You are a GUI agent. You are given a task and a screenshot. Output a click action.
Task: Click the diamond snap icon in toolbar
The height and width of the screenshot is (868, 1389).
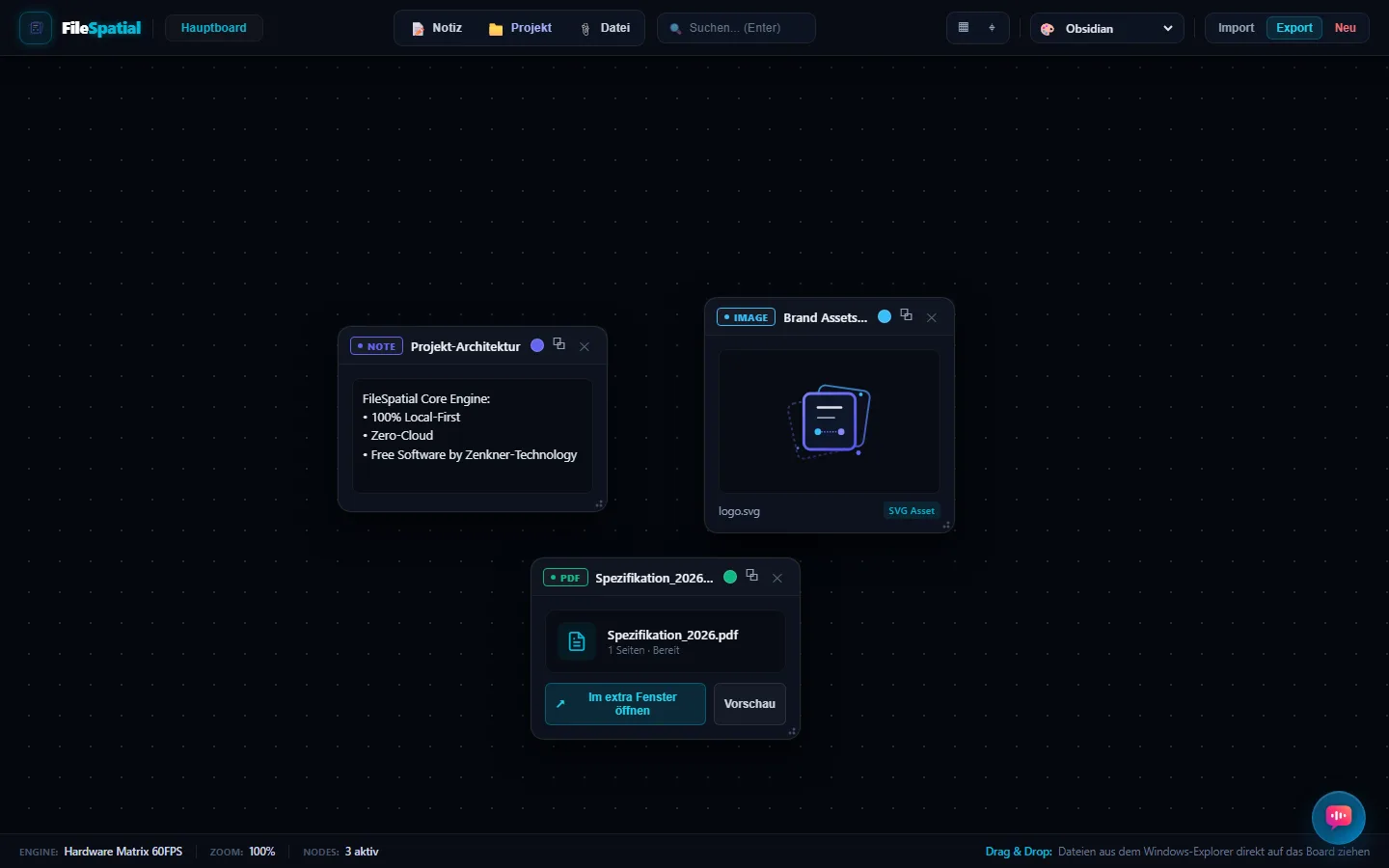click(993, 28)
